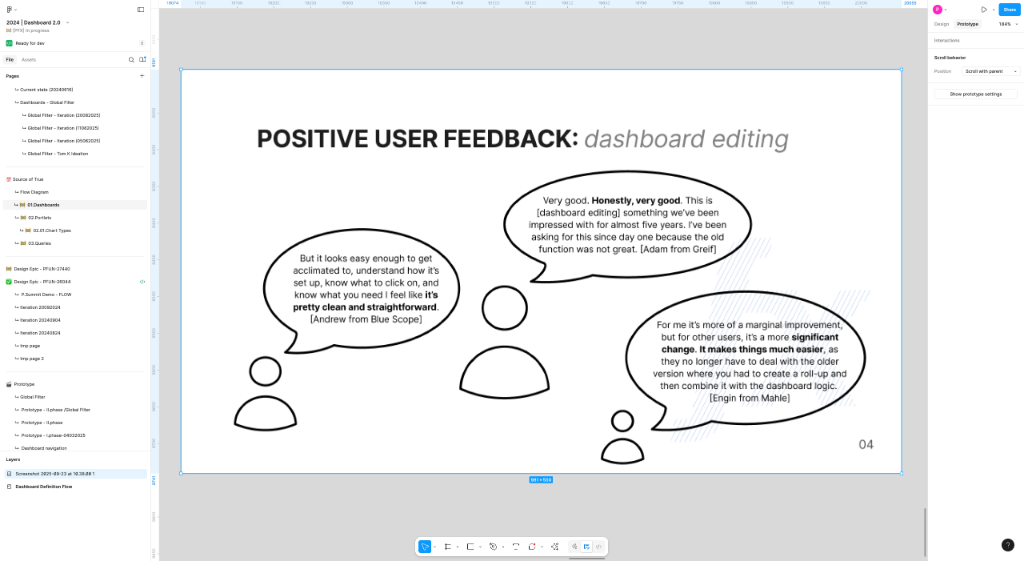Open the avatar dropdown arrow
The image size is (1024, 561).
(x=946, y=10)
